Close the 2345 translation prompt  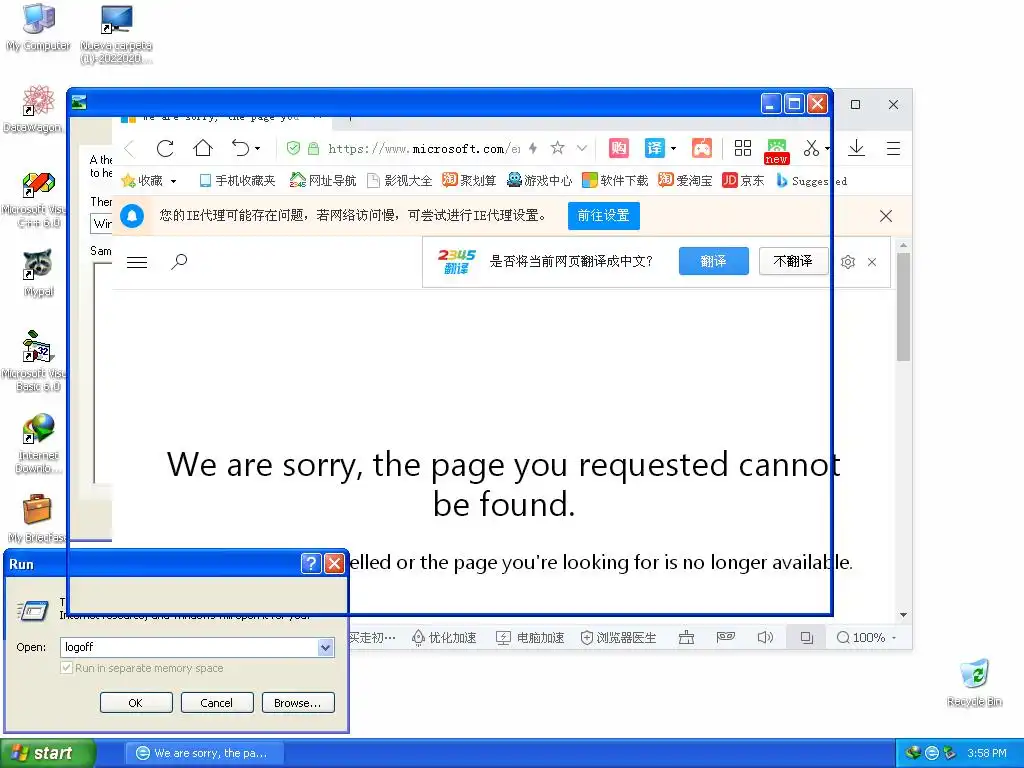872,262
